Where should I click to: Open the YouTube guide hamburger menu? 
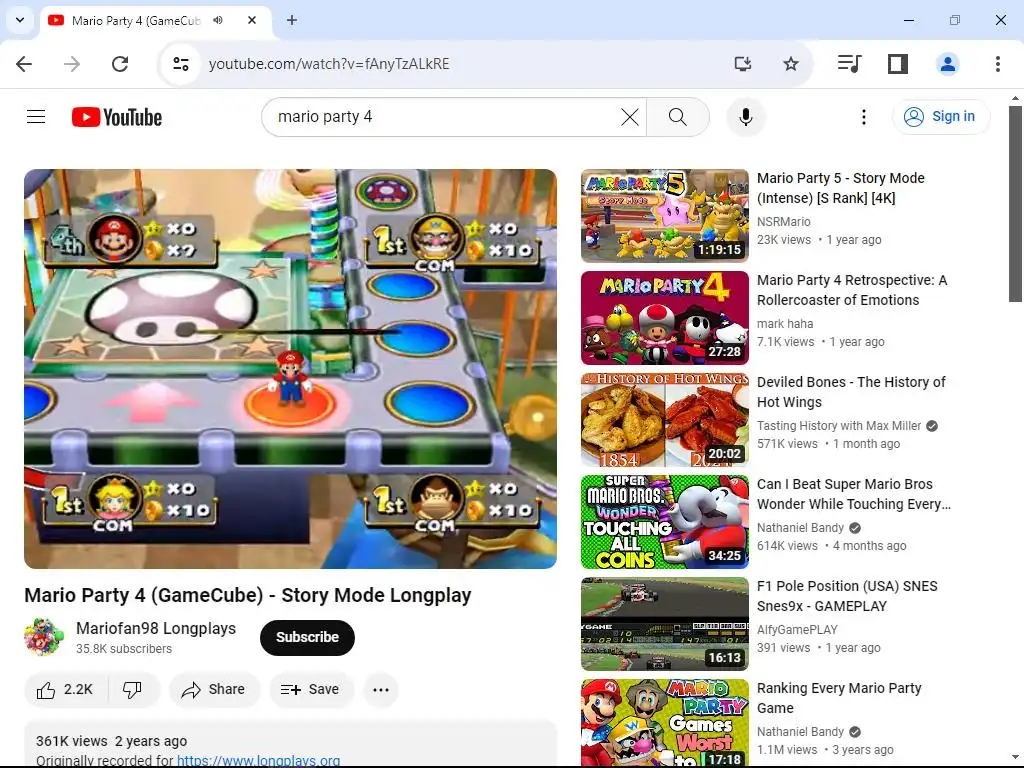[x=36, y=117]
